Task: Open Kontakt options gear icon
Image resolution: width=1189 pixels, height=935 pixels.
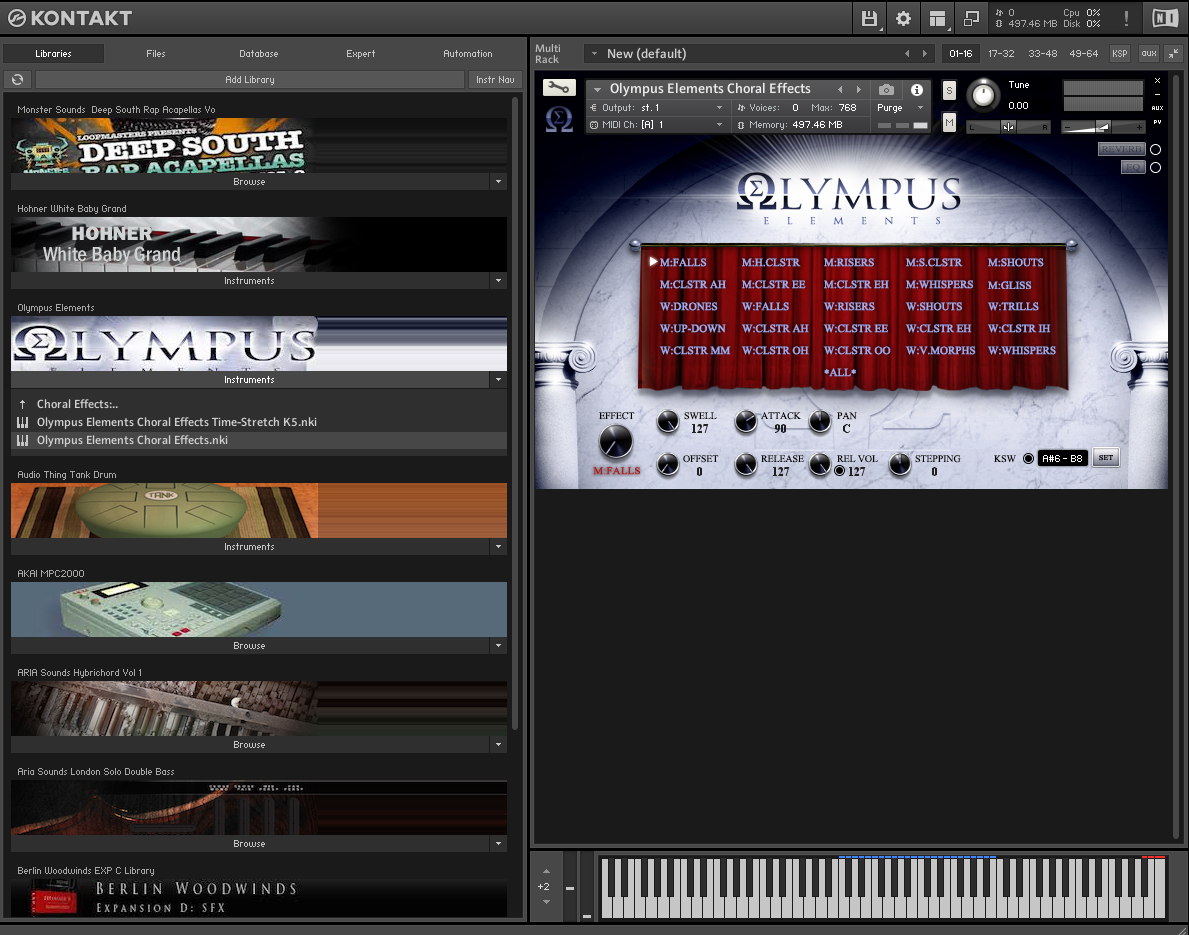Action: click(903, 18)
